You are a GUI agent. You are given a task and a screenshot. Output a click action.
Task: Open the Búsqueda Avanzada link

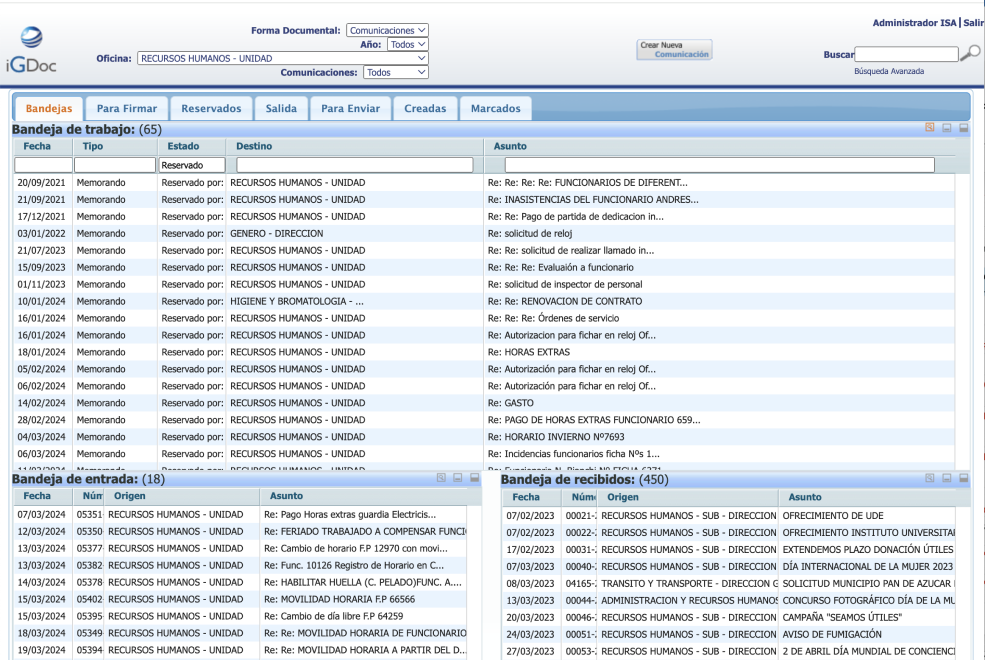tap(889, 71)
